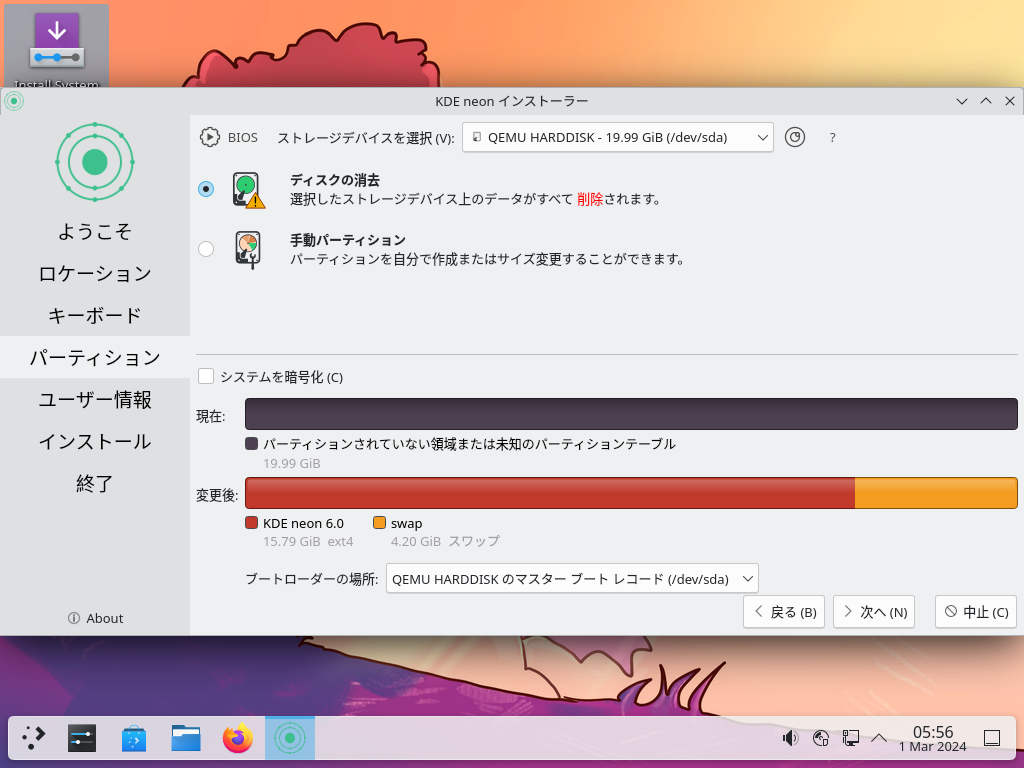Click the KDE neon 6.0 legend text
Image resolution: width=1024 pixels, height=768 pixels.
(303, 523)
